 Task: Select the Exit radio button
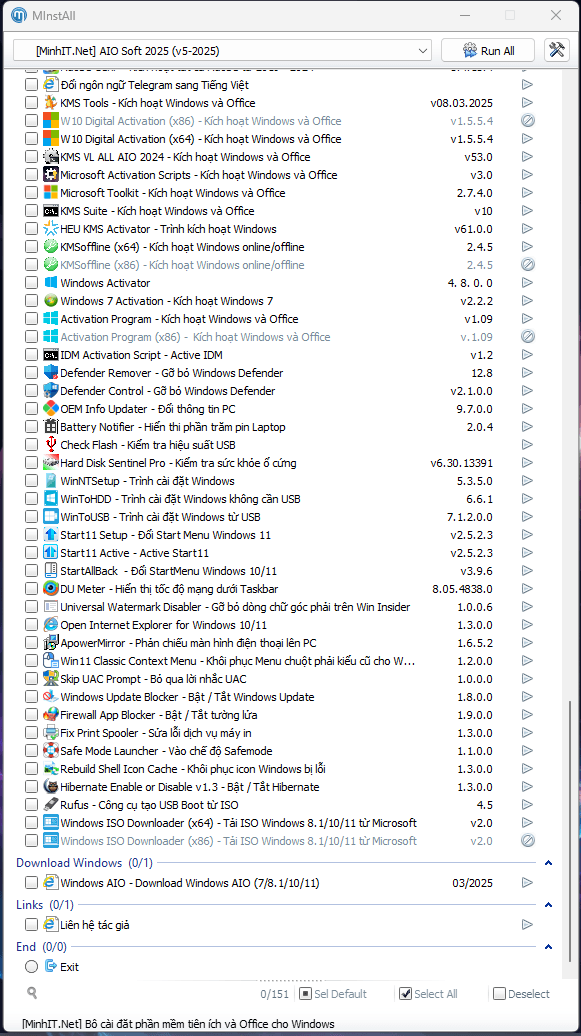(x=31, y=967)
